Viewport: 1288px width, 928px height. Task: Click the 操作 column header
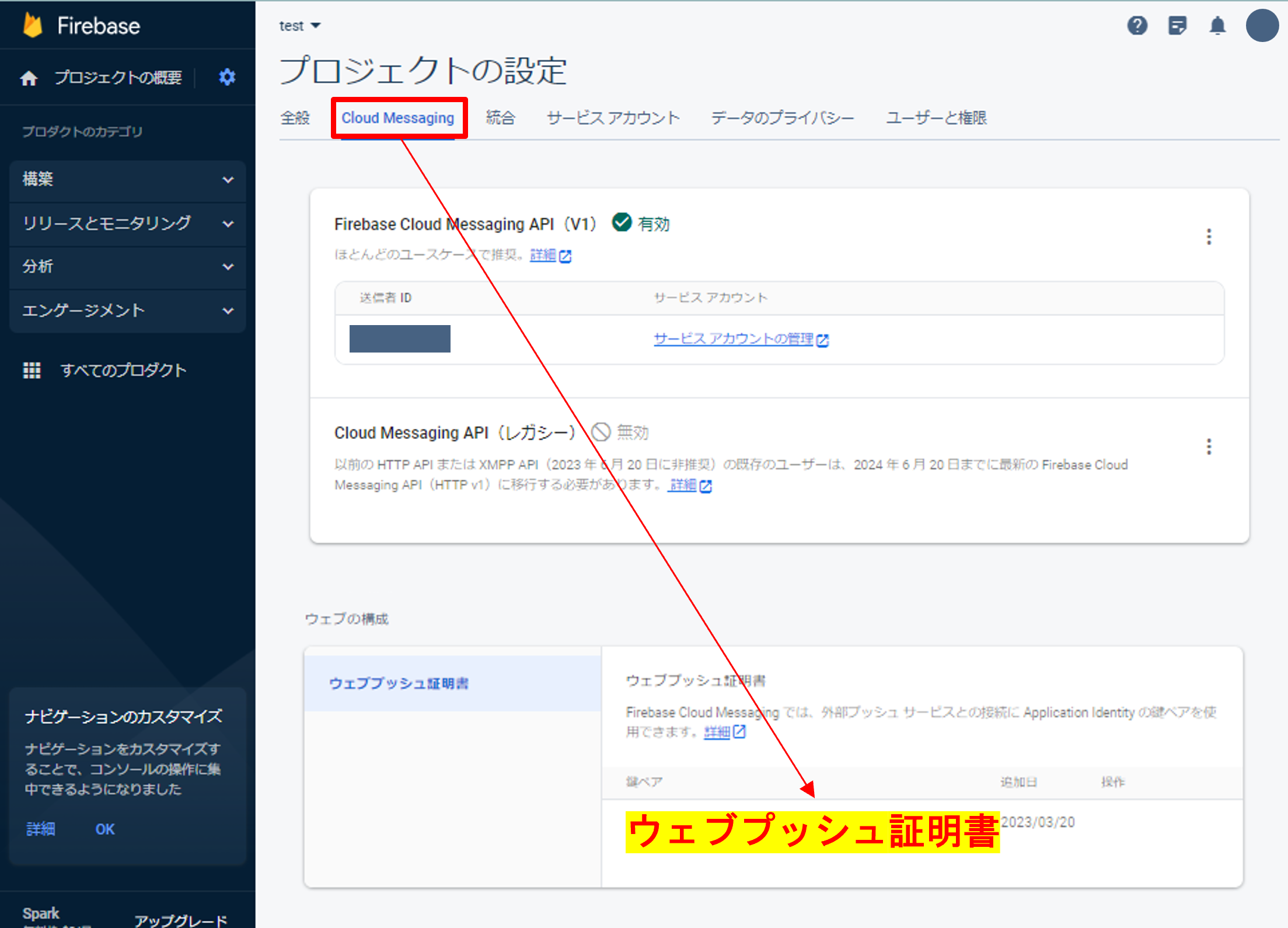point(1113,782)
